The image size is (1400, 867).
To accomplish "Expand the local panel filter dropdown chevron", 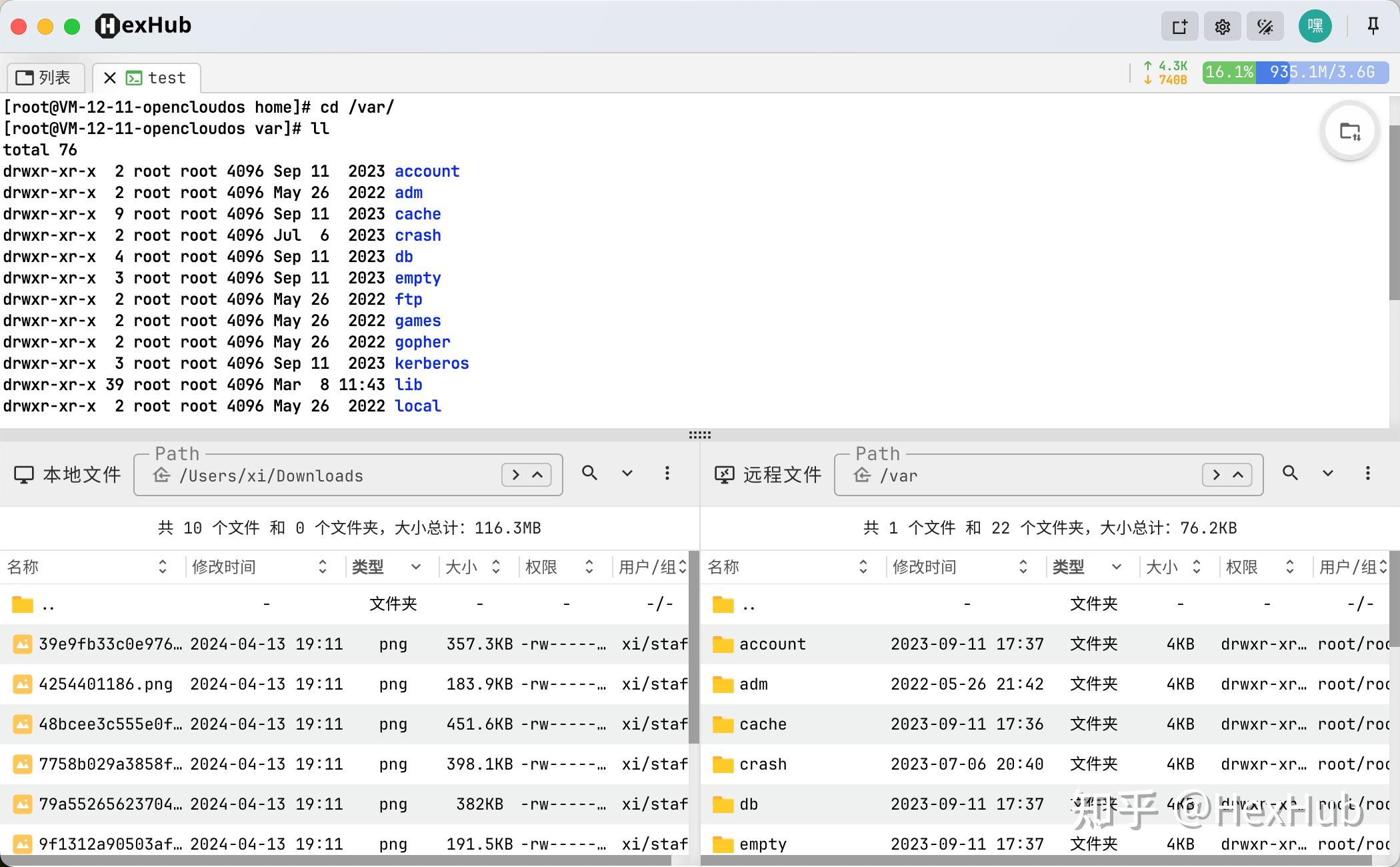I will click(x=627, y=474).
